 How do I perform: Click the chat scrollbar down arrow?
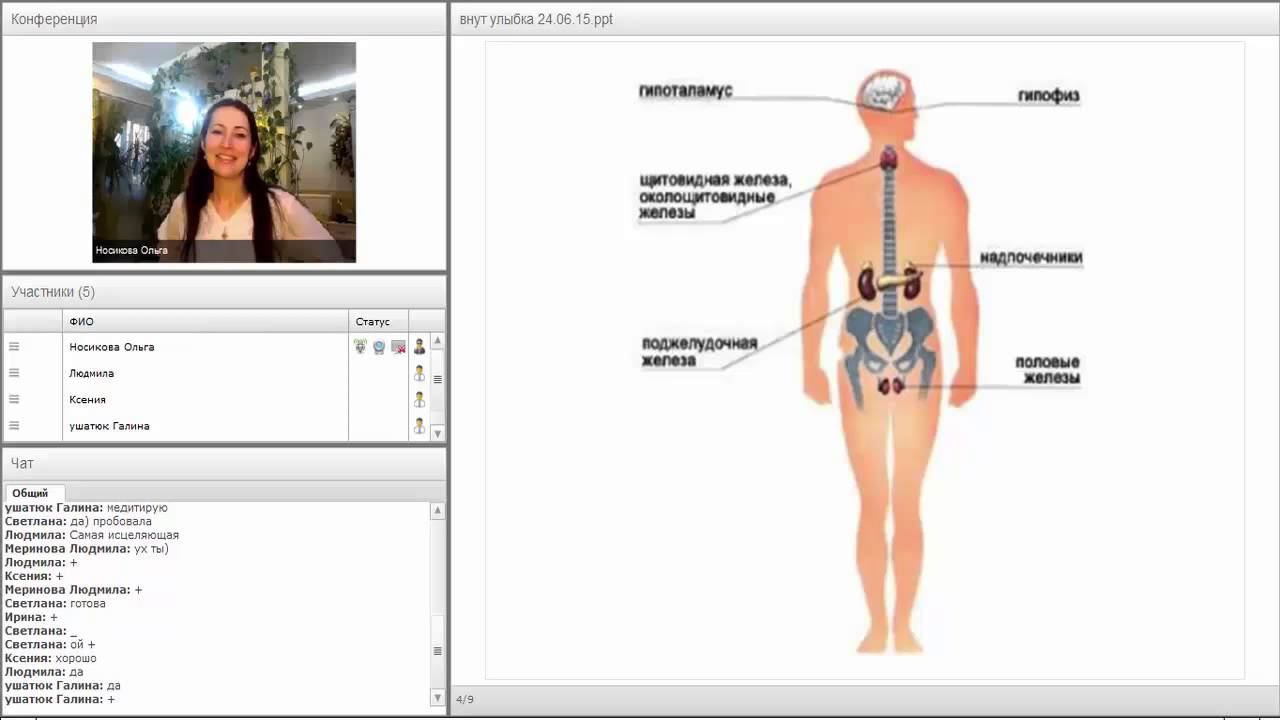click(437, 697)
